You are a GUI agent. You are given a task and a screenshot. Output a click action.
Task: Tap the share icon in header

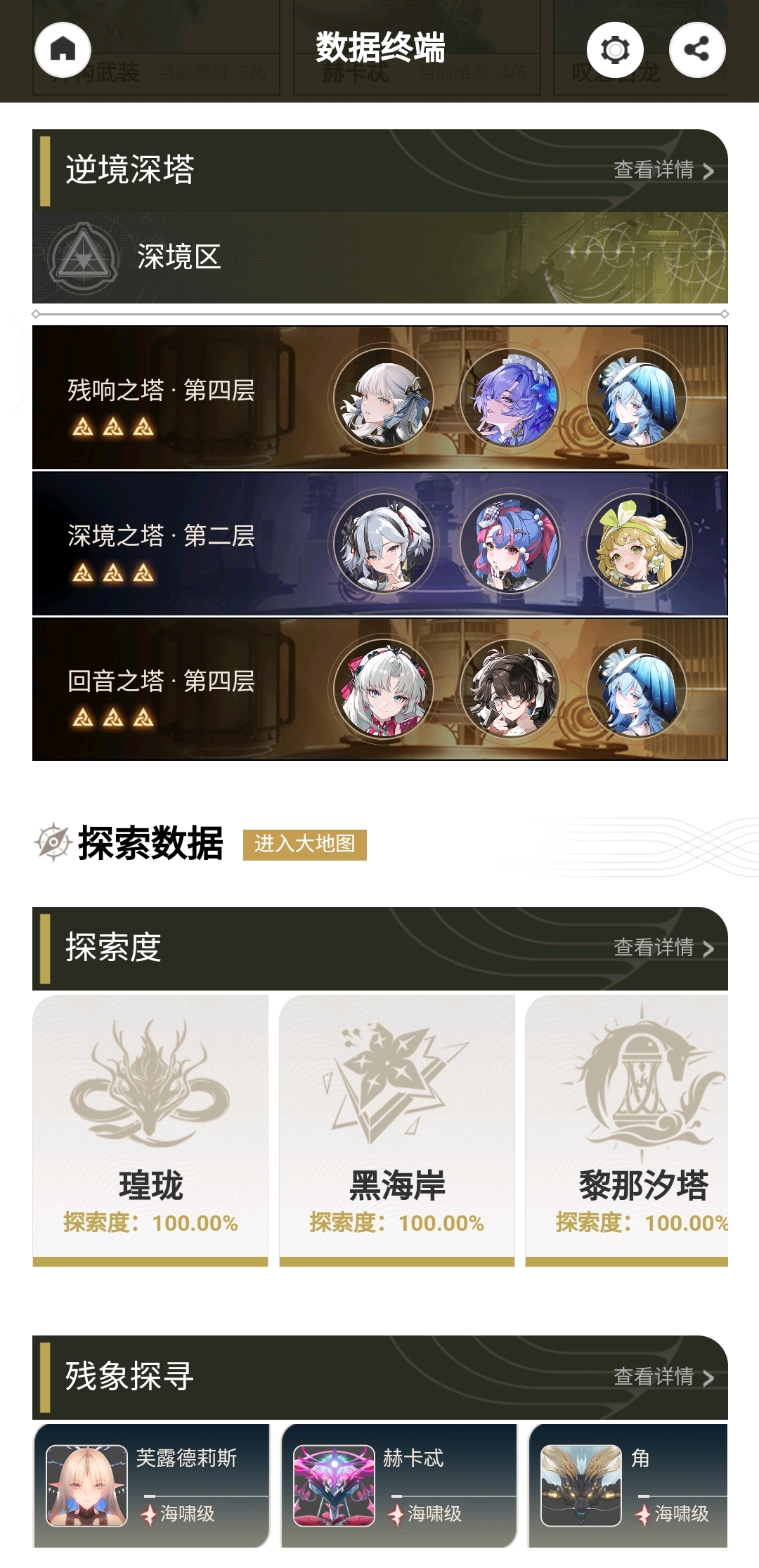pyautogui.click(x=696, y=49)
